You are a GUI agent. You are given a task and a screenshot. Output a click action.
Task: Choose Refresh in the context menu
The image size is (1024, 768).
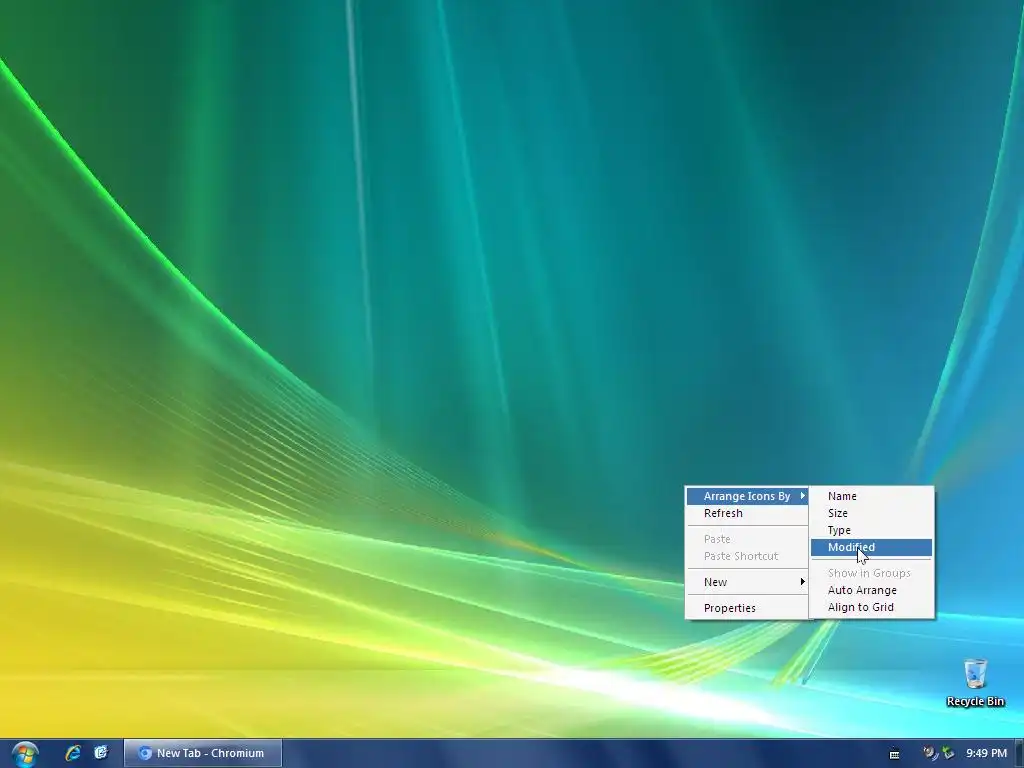pos(747,513)
